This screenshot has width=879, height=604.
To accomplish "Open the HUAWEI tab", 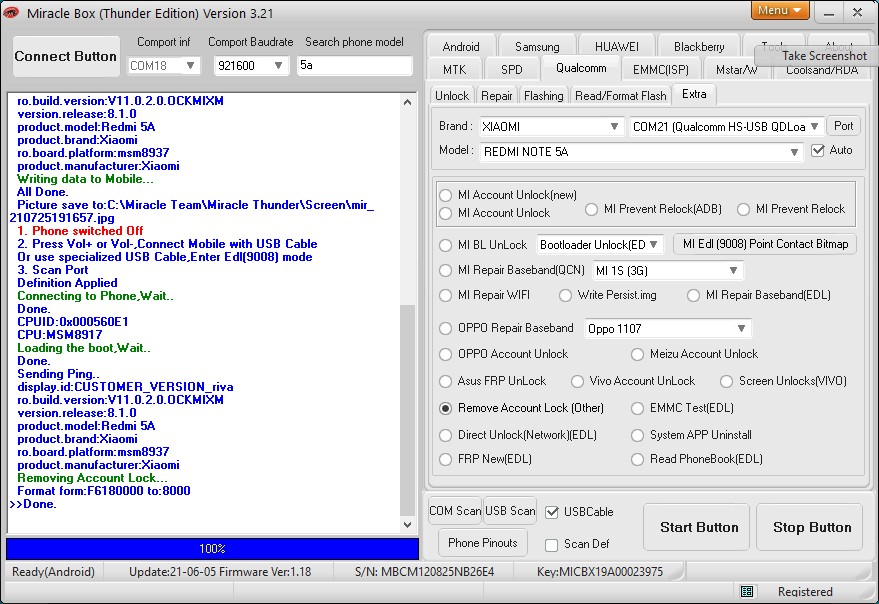I will tap(617, 47).
